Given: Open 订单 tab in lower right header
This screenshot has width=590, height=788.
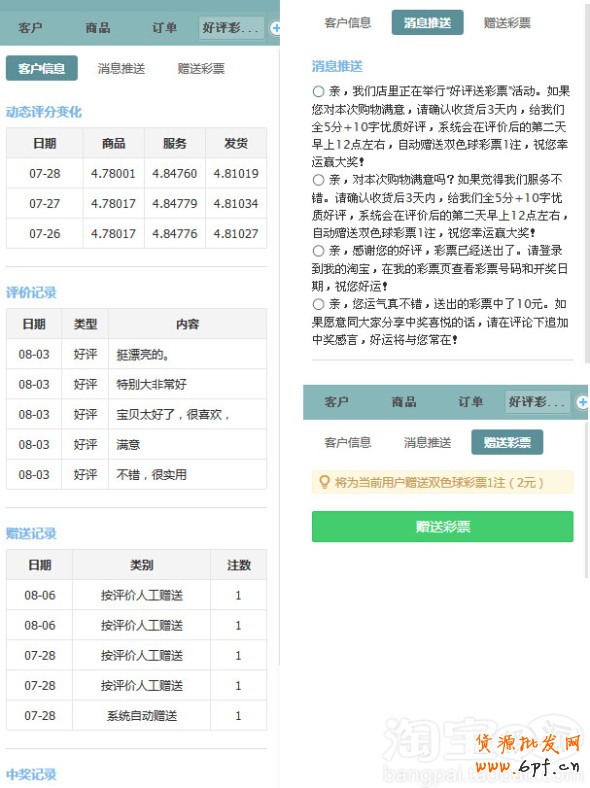Looking at the screenshot, I should tap(470, 402).
